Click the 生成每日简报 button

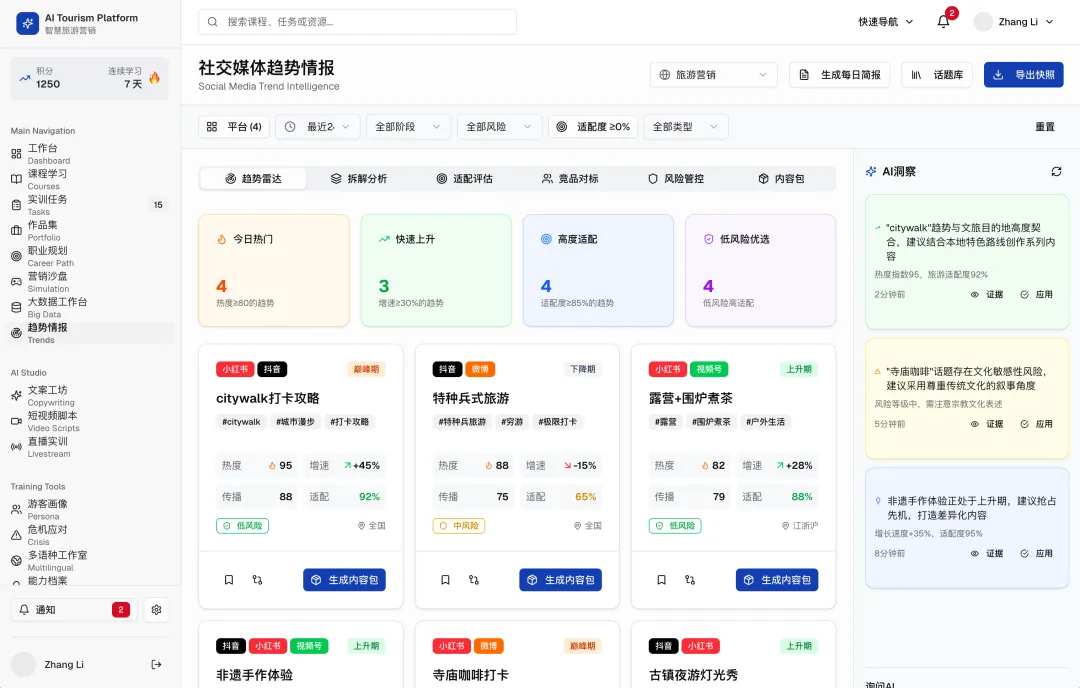click(840, 74)
